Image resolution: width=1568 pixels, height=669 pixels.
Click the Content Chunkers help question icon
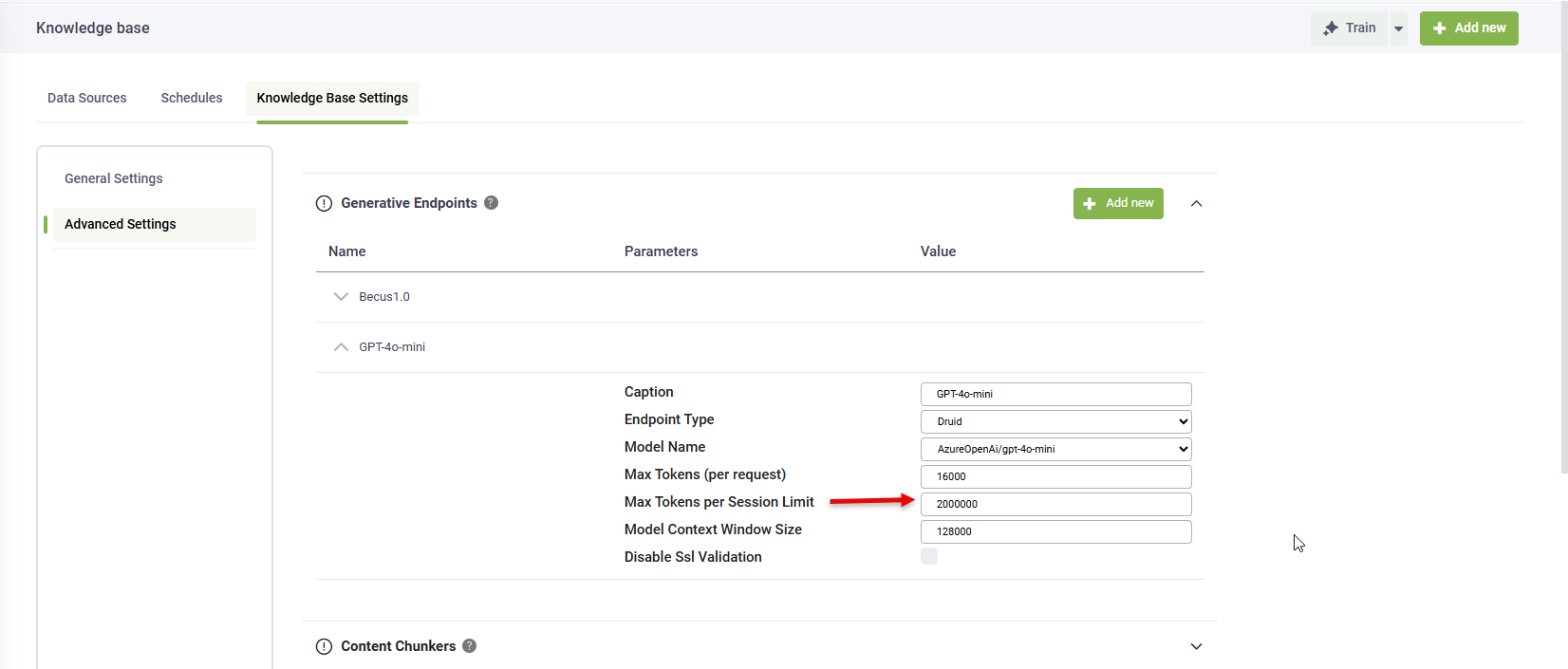click(469, 646)
